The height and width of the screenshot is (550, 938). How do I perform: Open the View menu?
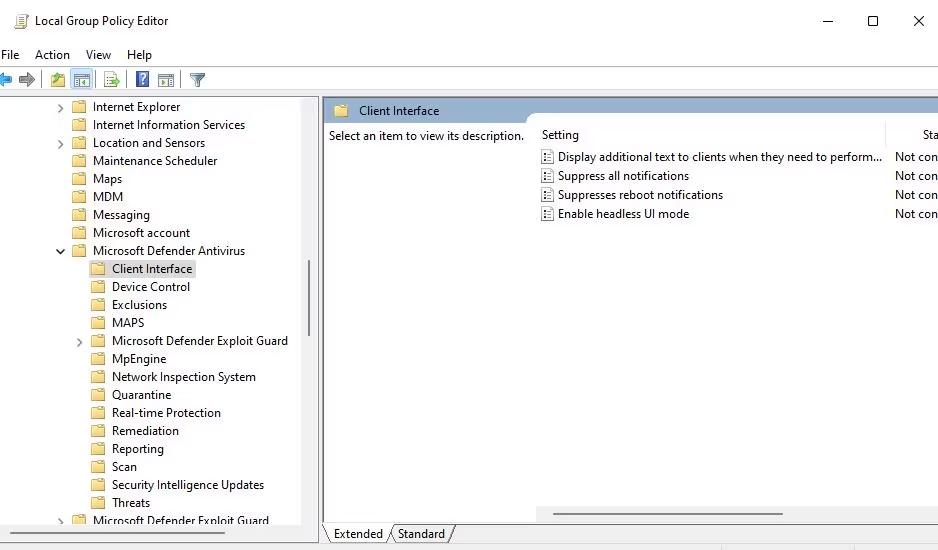point(98,55)
